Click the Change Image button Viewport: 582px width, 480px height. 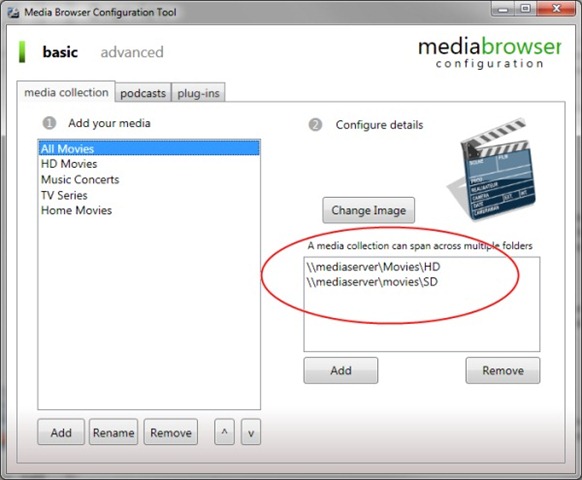coord(369,210)
